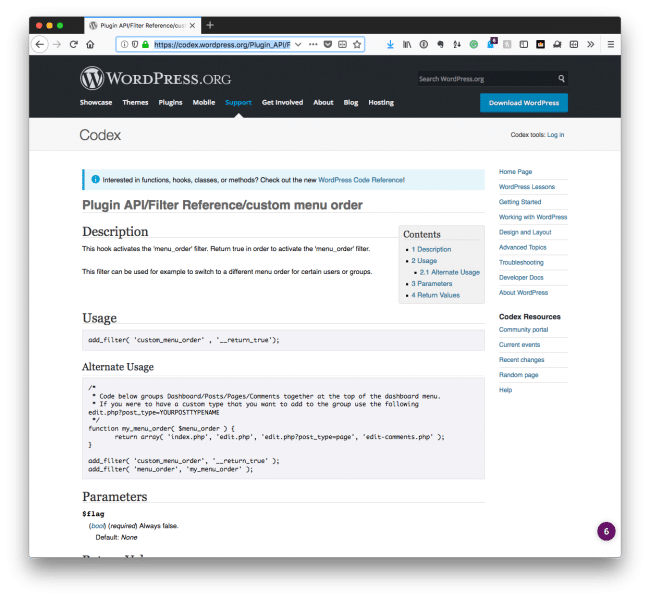Open the Firefox hamburger menu
The image size is (650, 599).
(611, 44)
